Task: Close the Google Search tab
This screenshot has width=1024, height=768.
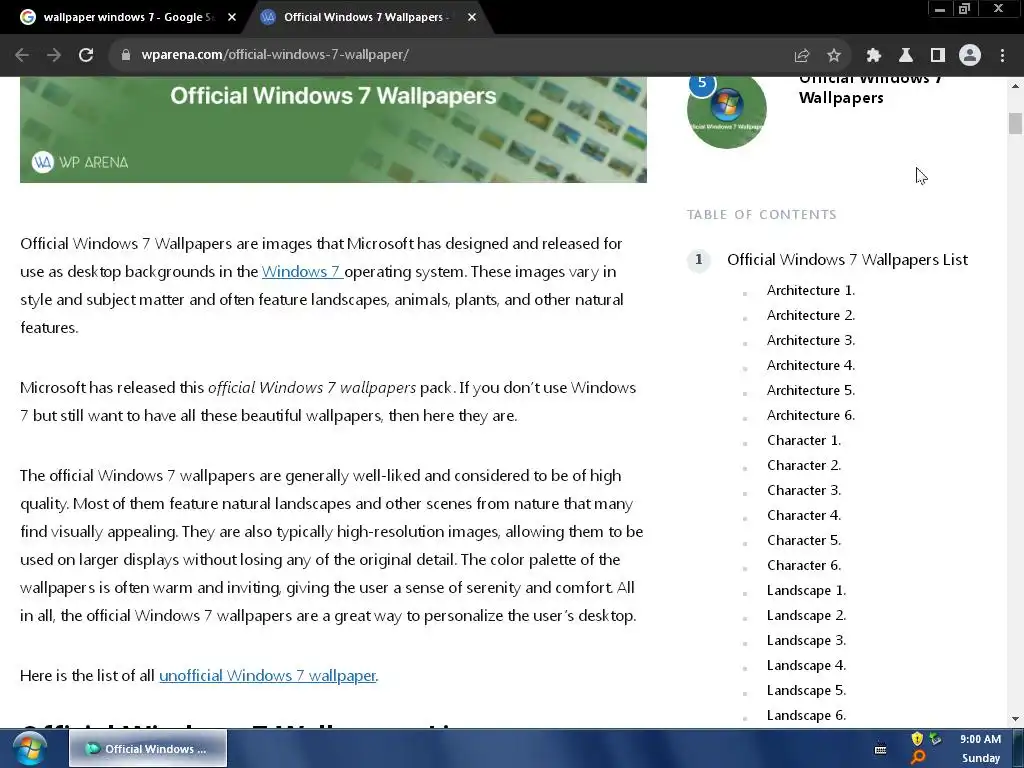Action: click(x=232, y=18)
